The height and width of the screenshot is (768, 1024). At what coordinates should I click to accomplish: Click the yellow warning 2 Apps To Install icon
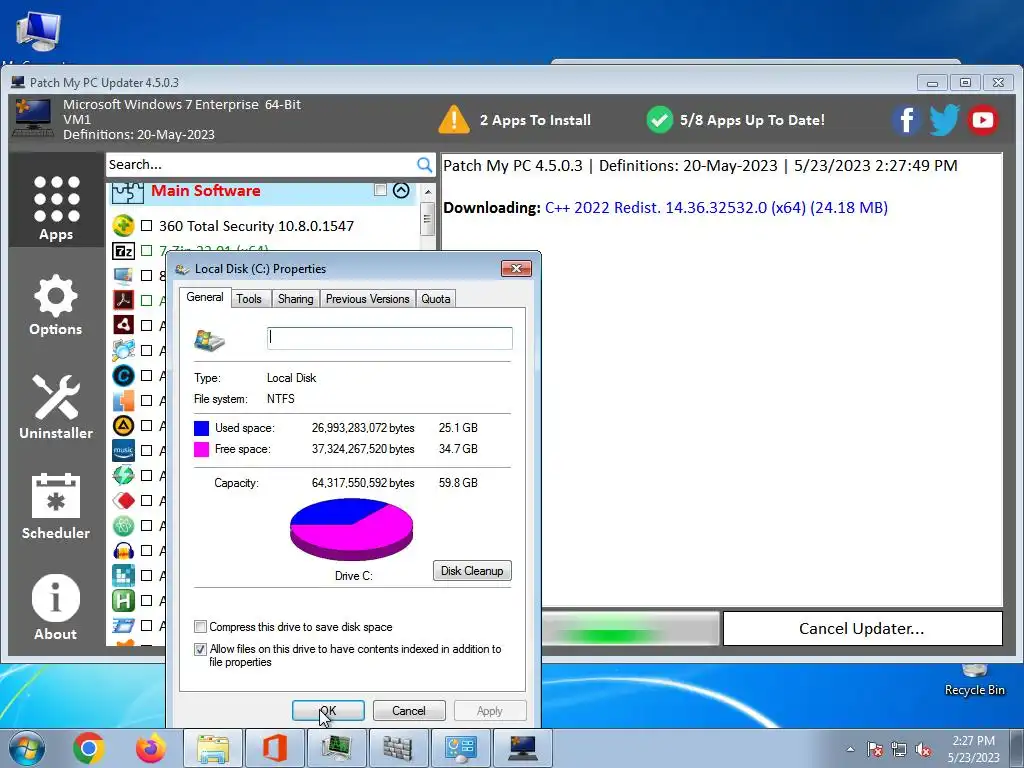[454, 120]
